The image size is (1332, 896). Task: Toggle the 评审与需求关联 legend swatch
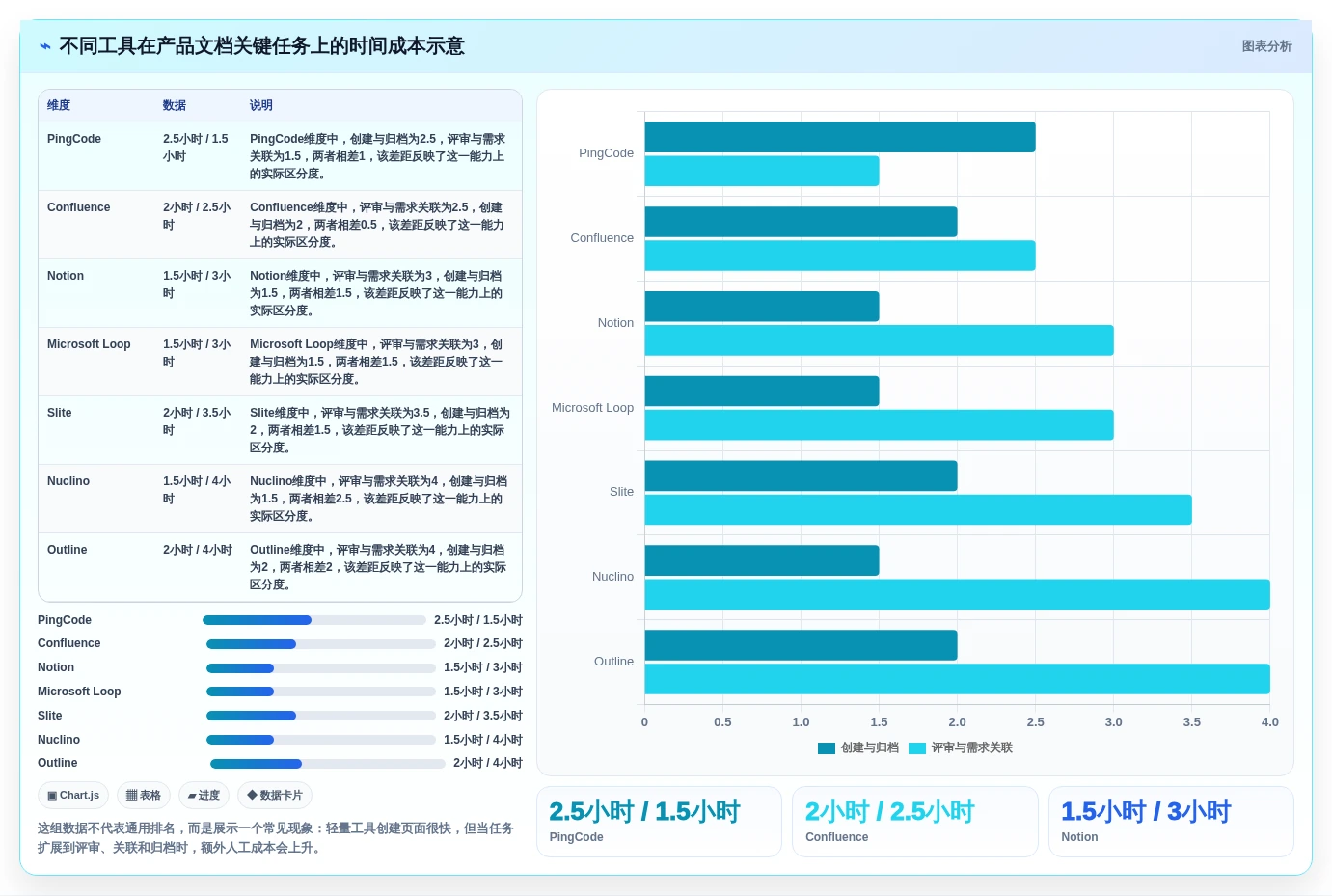pyautogui.click(x=917, y=748)
